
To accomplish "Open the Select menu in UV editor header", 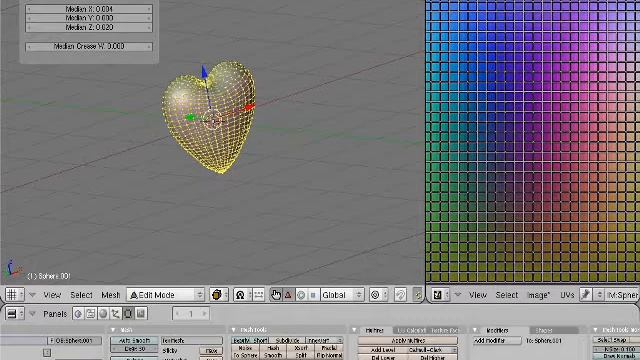I will 507,295.
